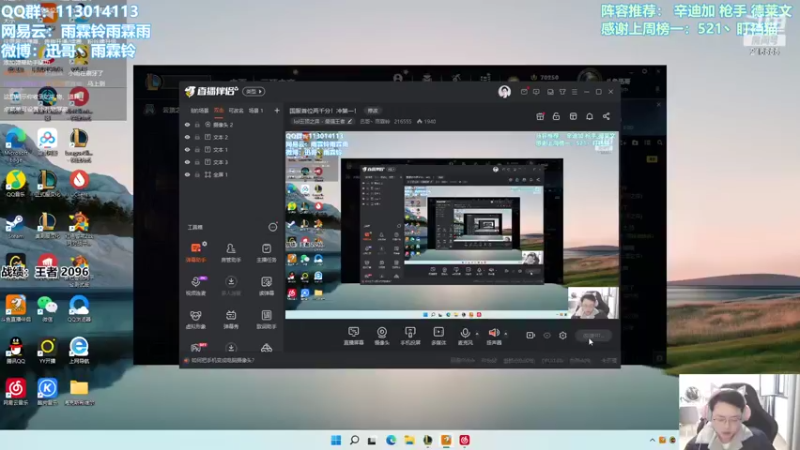Open the gift box icon in stream header

[540, 116]
